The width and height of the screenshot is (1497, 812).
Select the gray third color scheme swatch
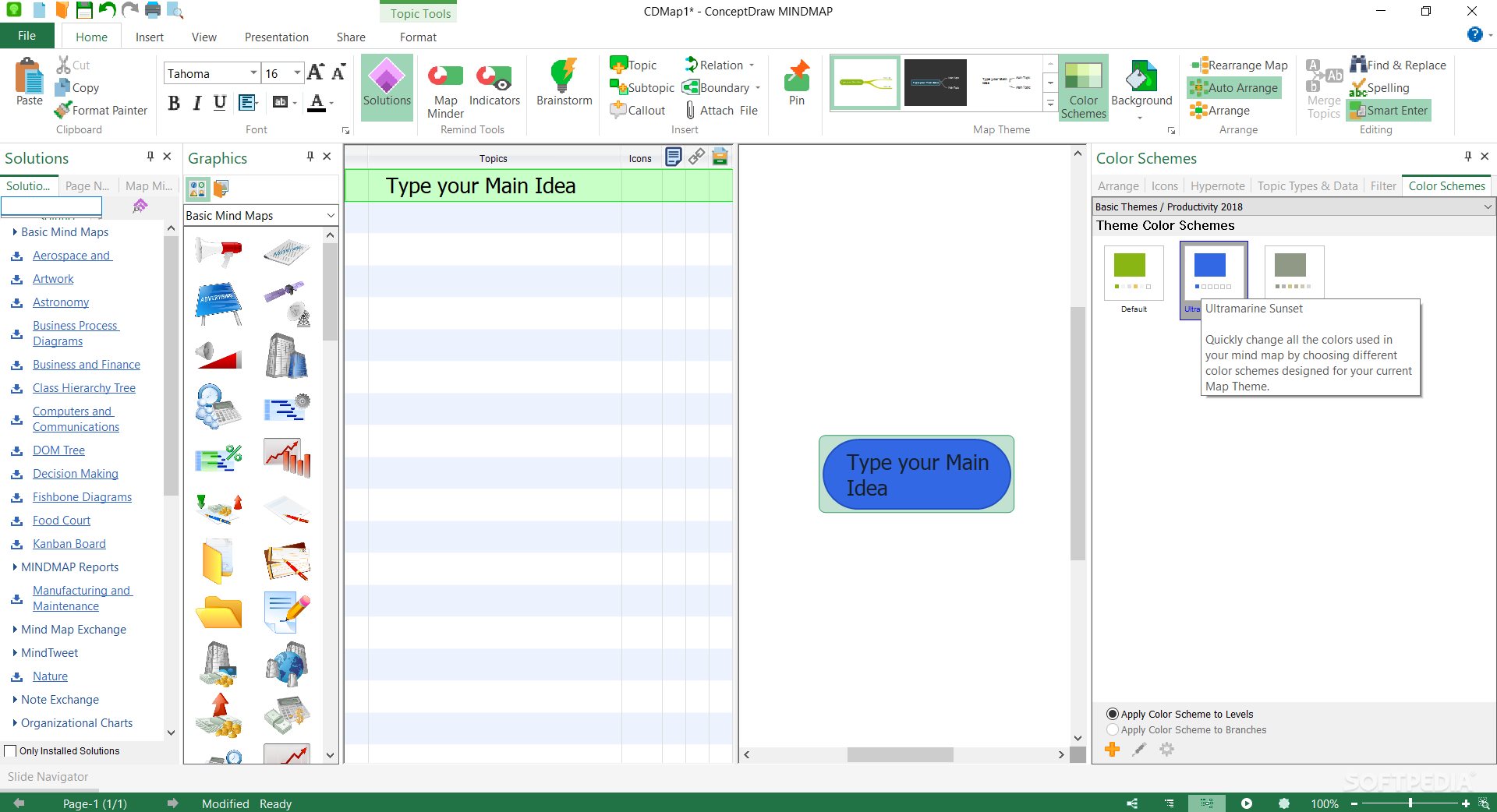pos(1294,271)
